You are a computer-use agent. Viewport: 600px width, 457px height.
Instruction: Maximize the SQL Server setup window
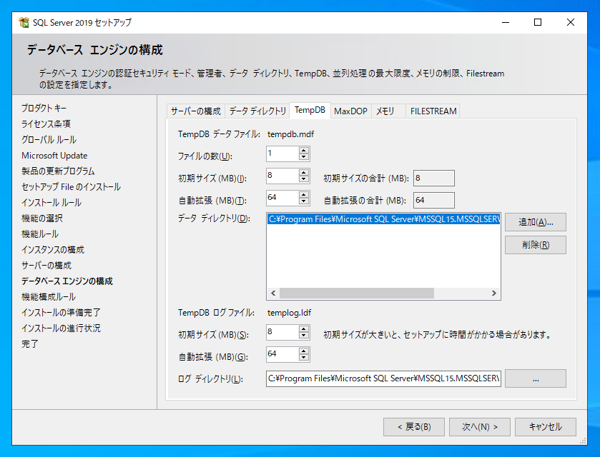pos(538,23)
